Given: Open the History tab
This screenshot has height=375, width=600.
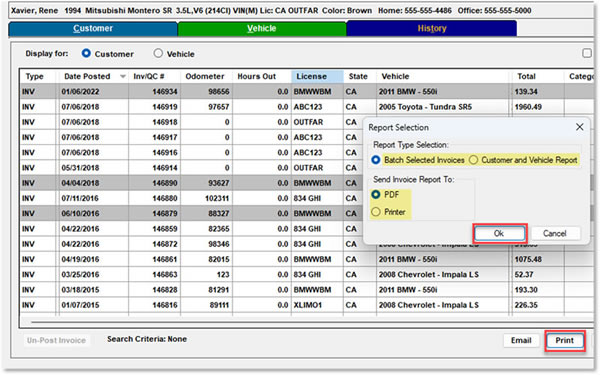Looking at the screenshot, I should pyautogui.click(x=432, y=29).
